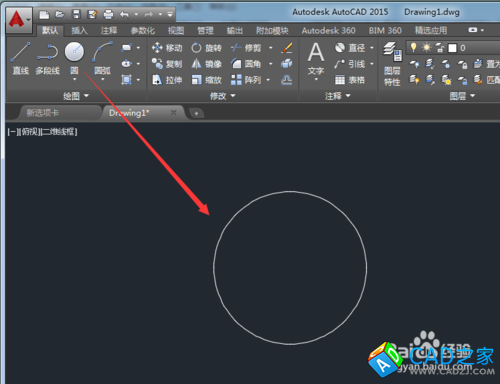Toggle the layer lock icon
500x384 pixels.
440,48
